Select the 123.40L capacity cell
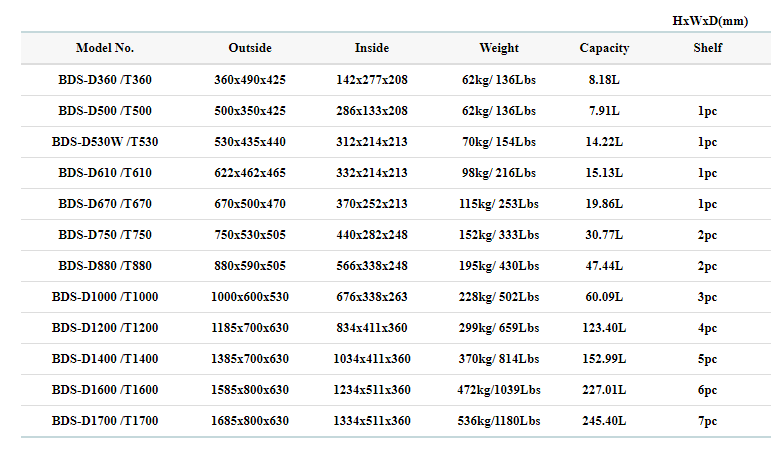776x452 pixels. tap(604, 328)
